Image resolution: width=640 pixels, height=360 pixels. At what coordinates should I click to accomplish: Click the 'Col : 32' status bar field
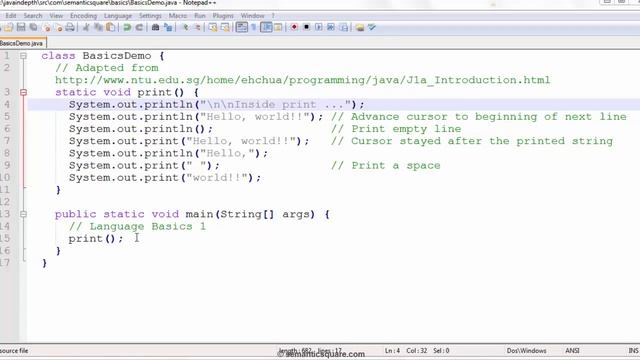coord(416,351)
